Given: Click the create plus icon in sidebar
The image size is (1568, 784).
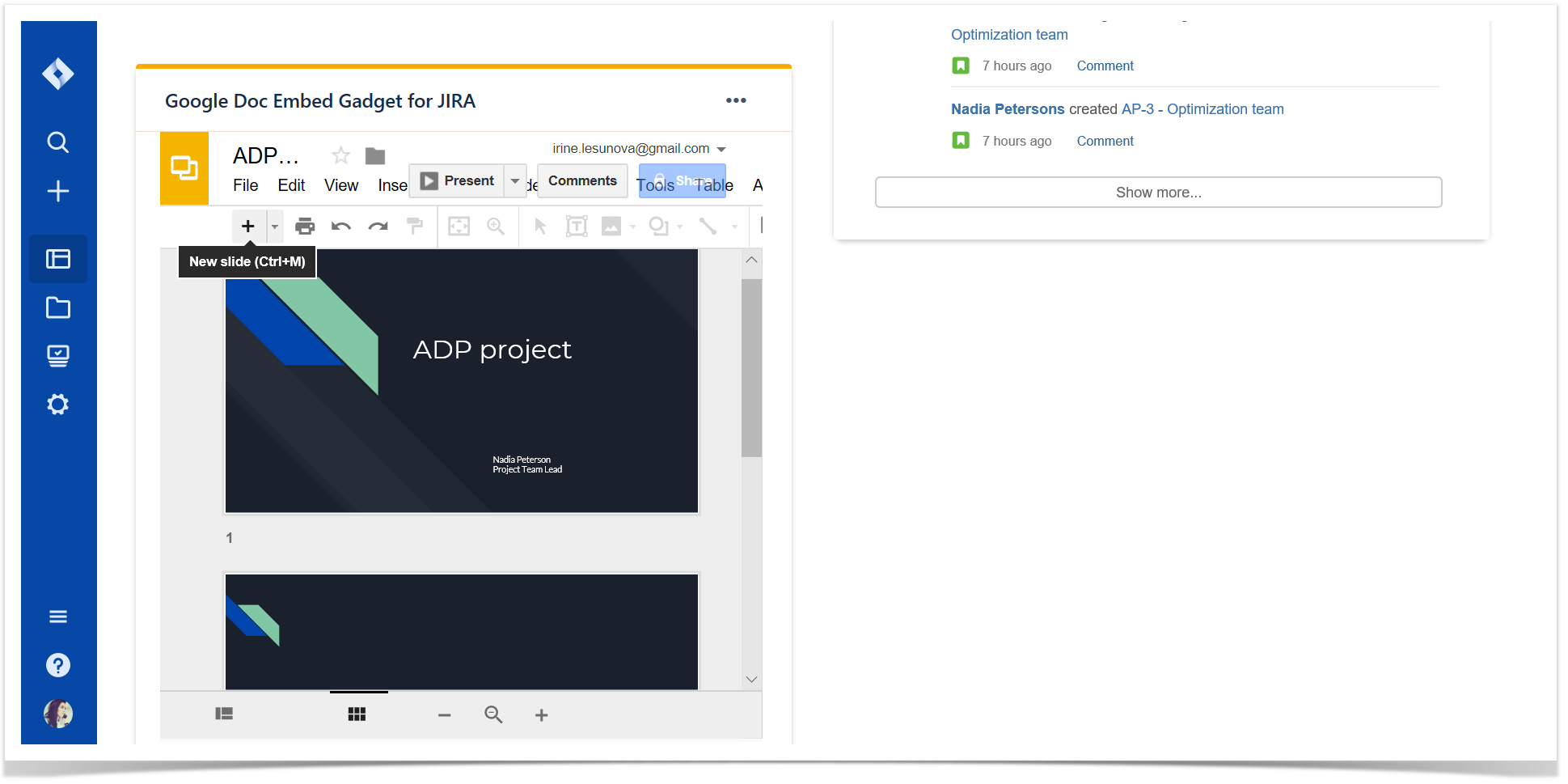Looking at the screenshot, I should click(58, 191).
